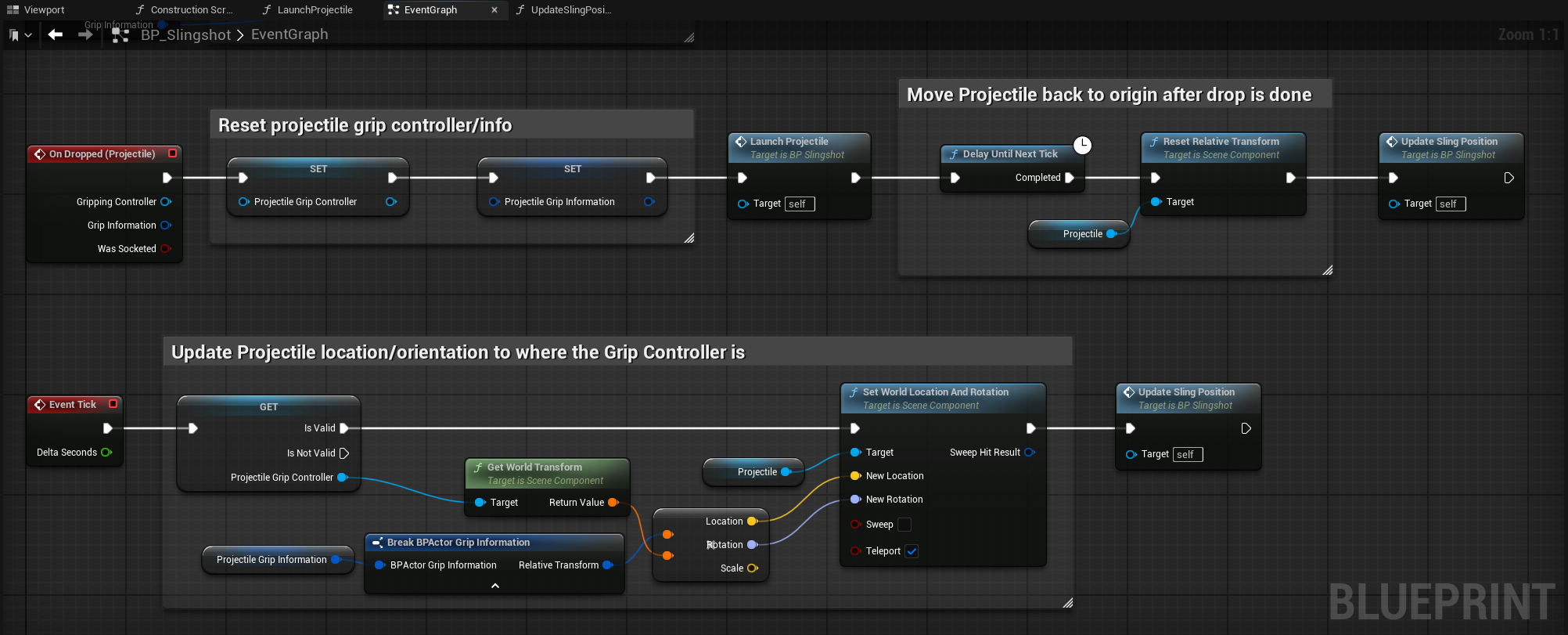
Task: Close the EventGraph tab
Action: [x=494, y=10]
